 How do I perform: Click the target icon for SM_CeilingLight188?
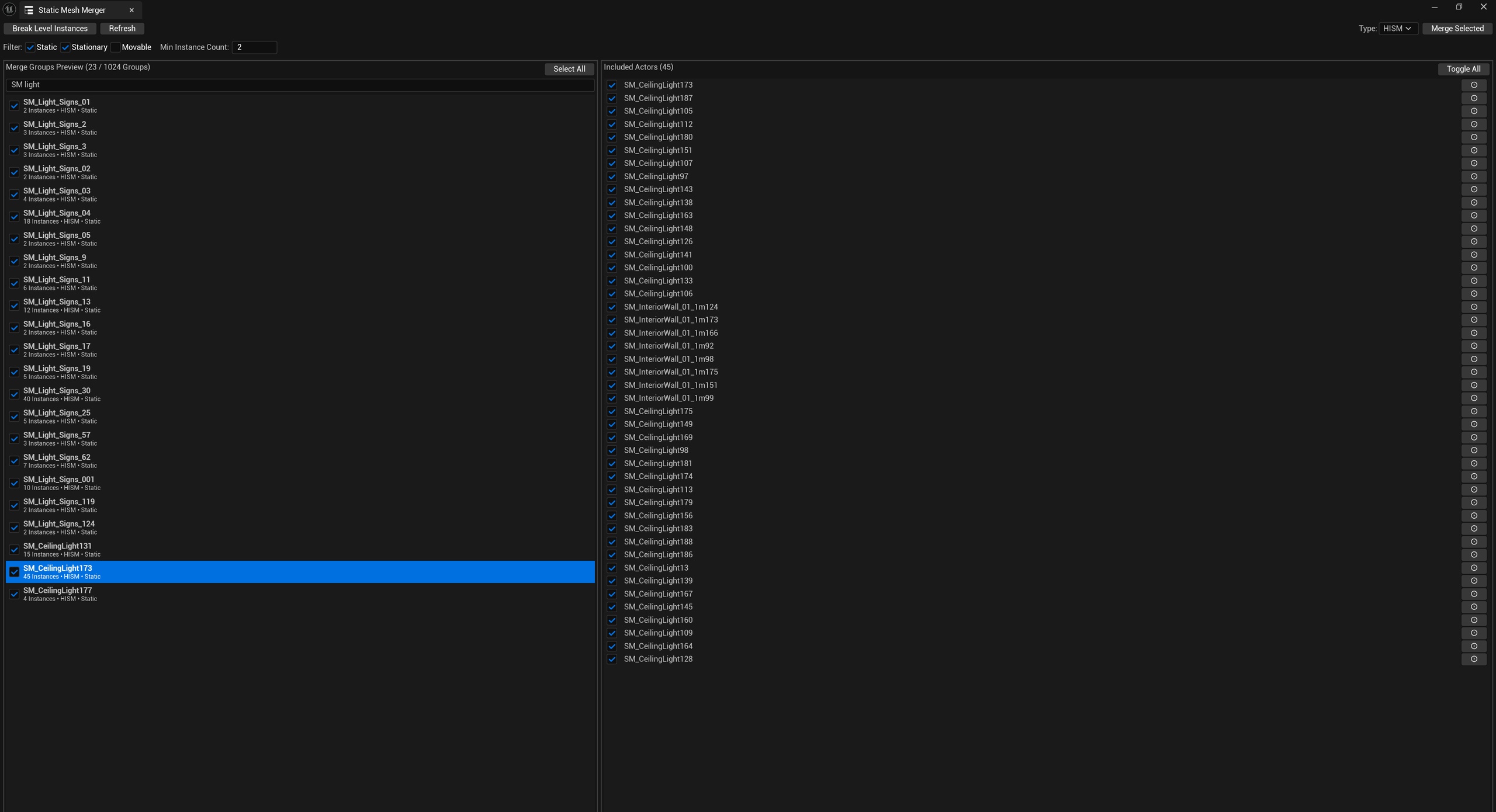tap(1474, 542)
